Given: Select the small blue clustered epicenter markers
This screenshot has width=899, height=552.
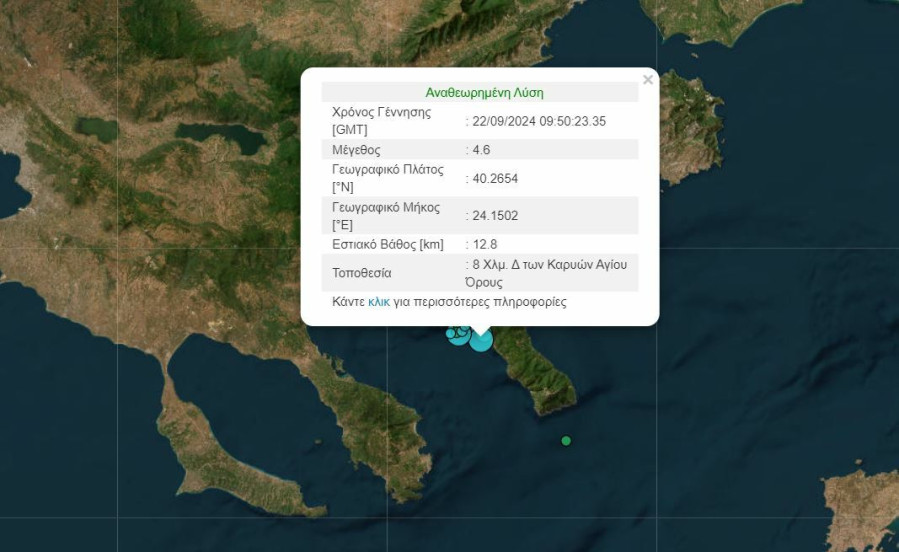Looking at the screenshot, I should (456, 335).
